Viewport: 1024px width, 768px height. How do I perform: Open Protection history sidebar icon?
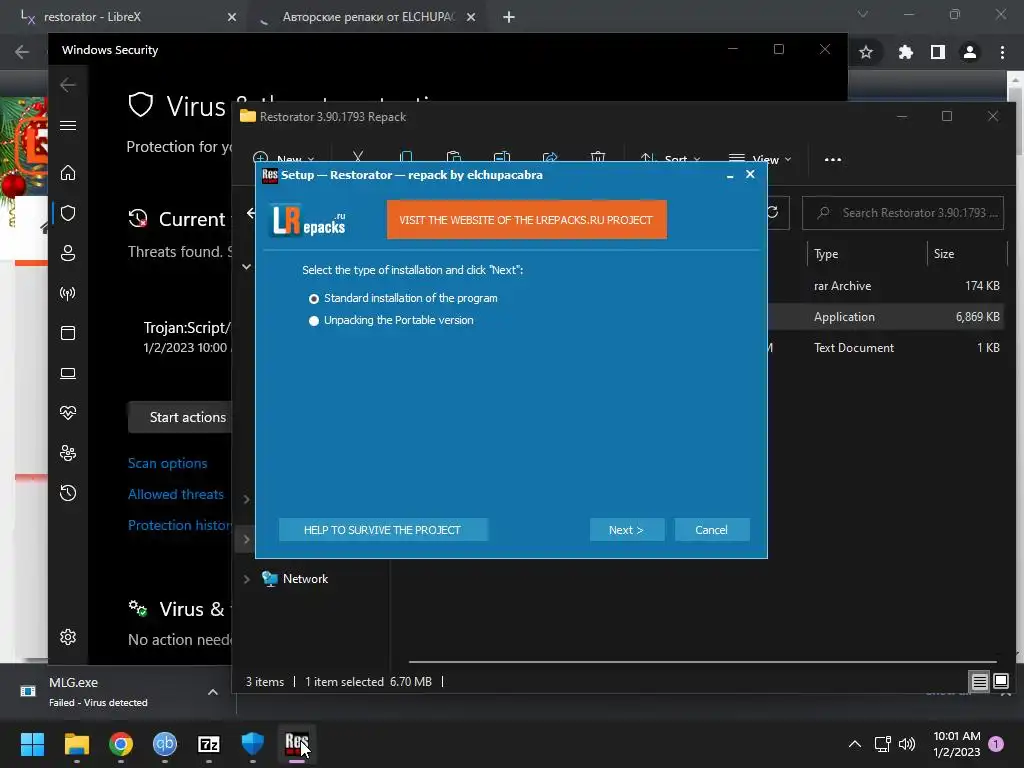coord(68,493)
